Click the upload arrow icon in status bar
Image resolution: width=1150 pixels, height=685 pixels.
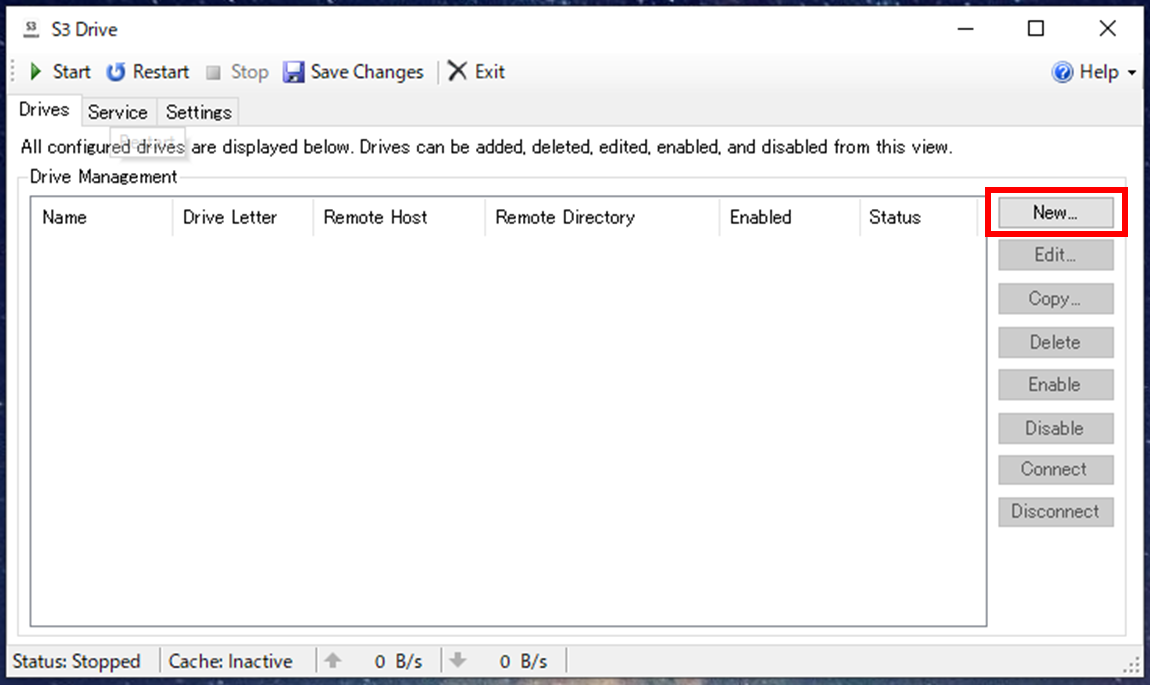(x=333, y=661)
